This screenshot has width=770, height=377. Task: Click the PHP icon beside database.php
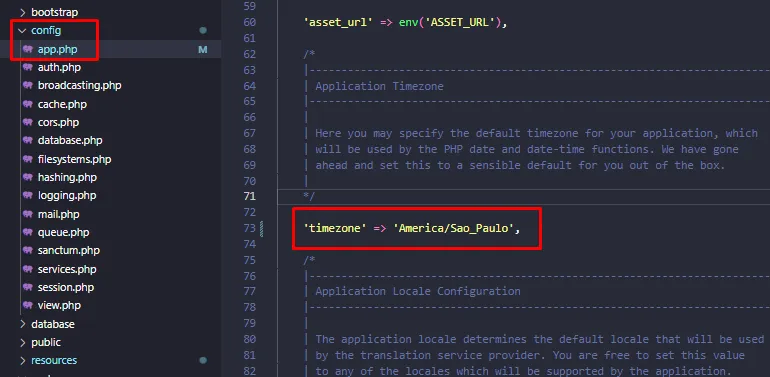(x=28, y=140)
